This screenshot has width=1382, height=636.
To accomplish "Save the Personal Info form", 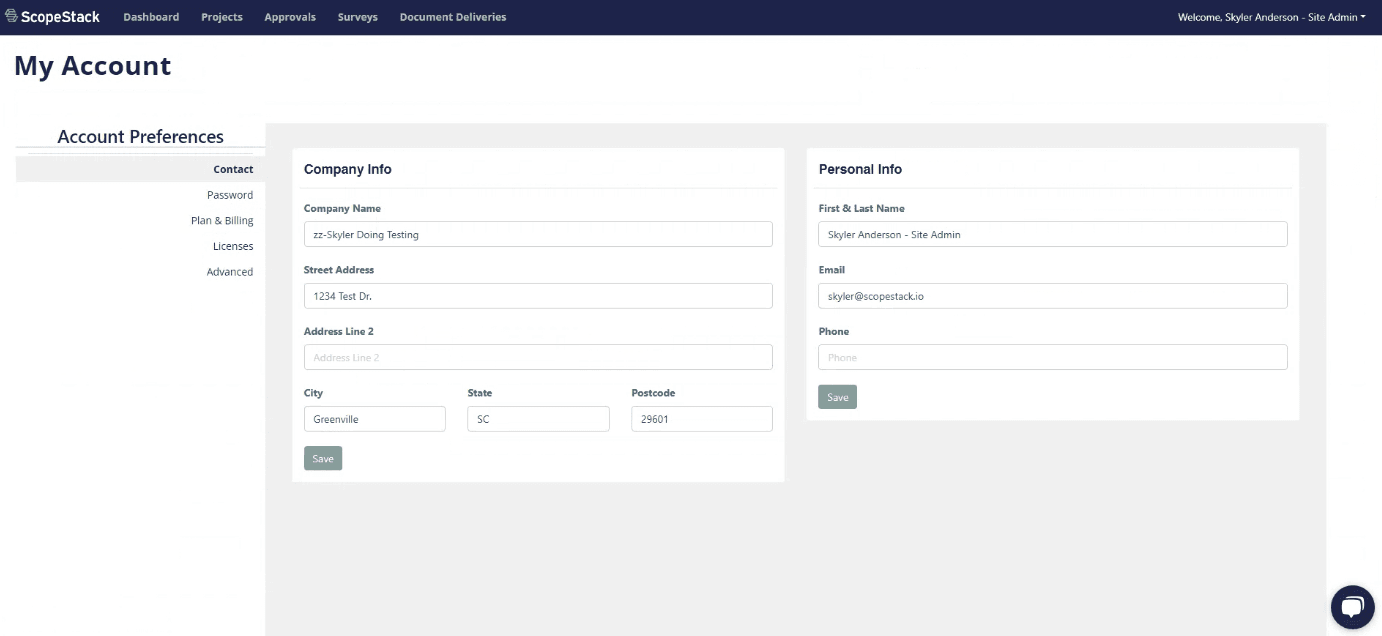I will (837, 397).
